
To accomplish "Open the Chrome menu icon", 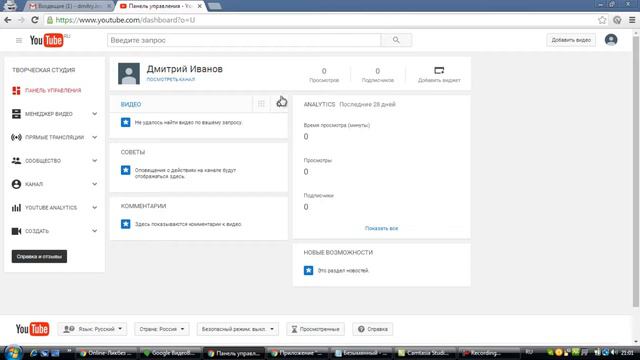I will (x=632, y=20).
